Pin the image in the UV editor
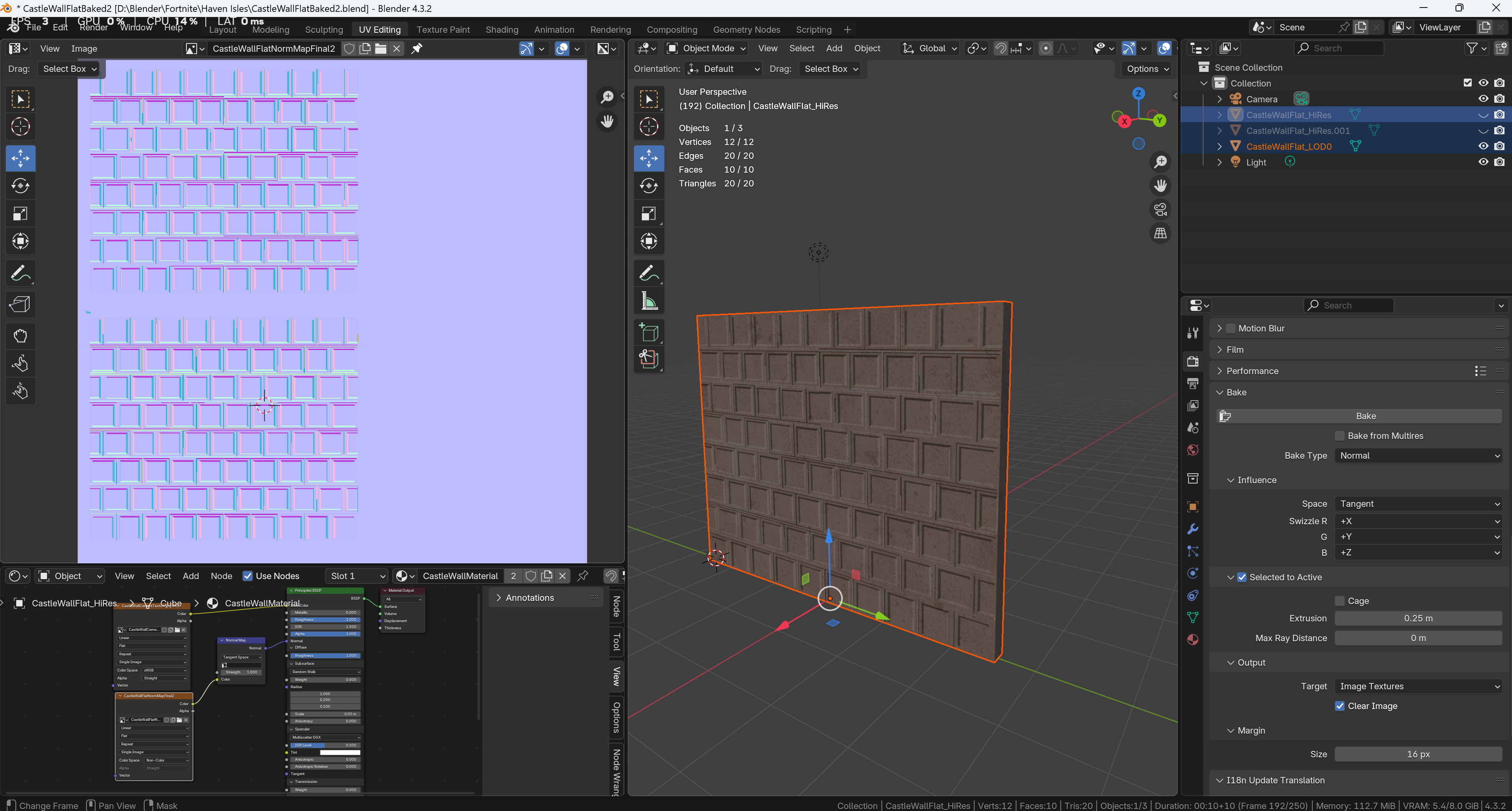Viewport: 1512px width, 811px height. [417, 49]
